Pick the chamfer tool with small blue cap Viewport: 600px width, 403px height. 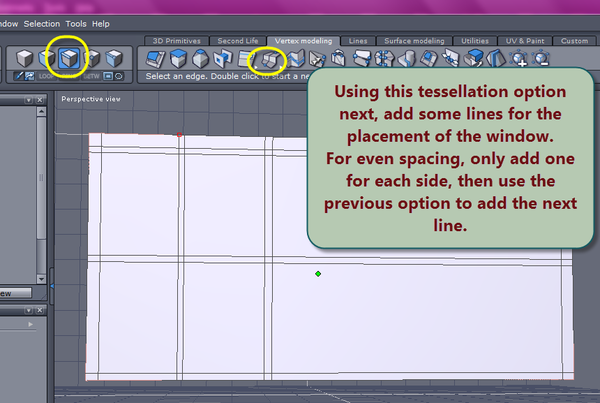(201, 59)
